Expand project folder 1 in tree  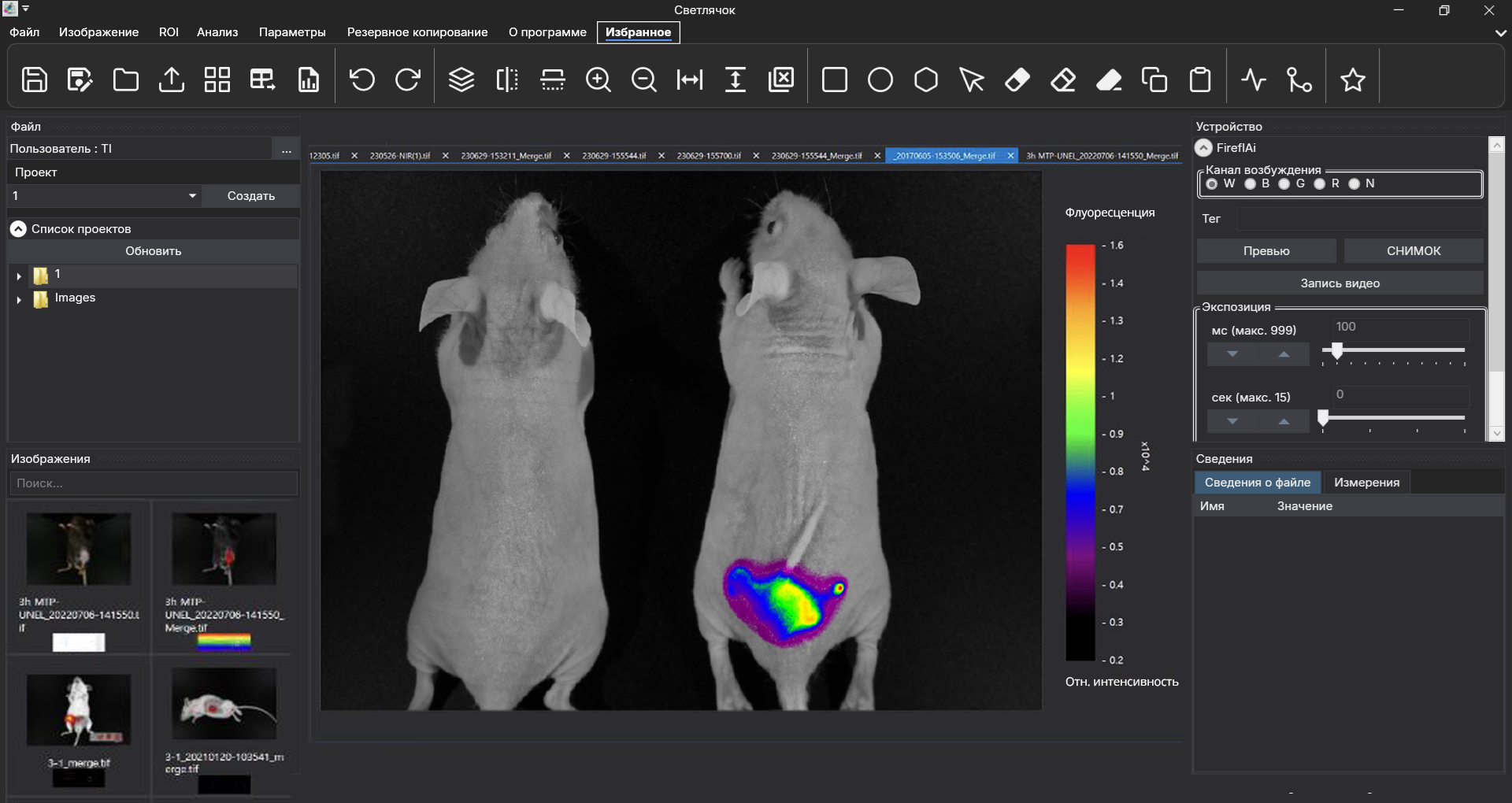tap(19, 276)
